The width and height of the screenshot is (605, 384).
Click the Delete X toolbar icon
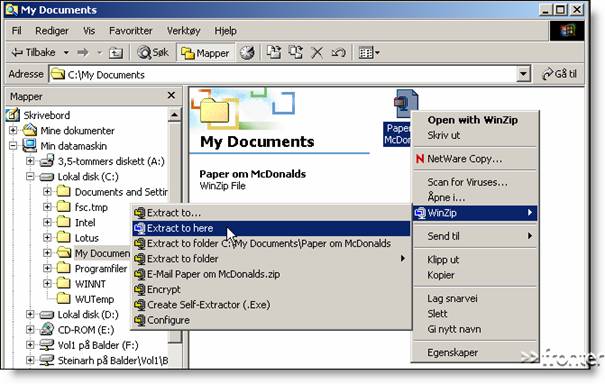coord(317,52)
